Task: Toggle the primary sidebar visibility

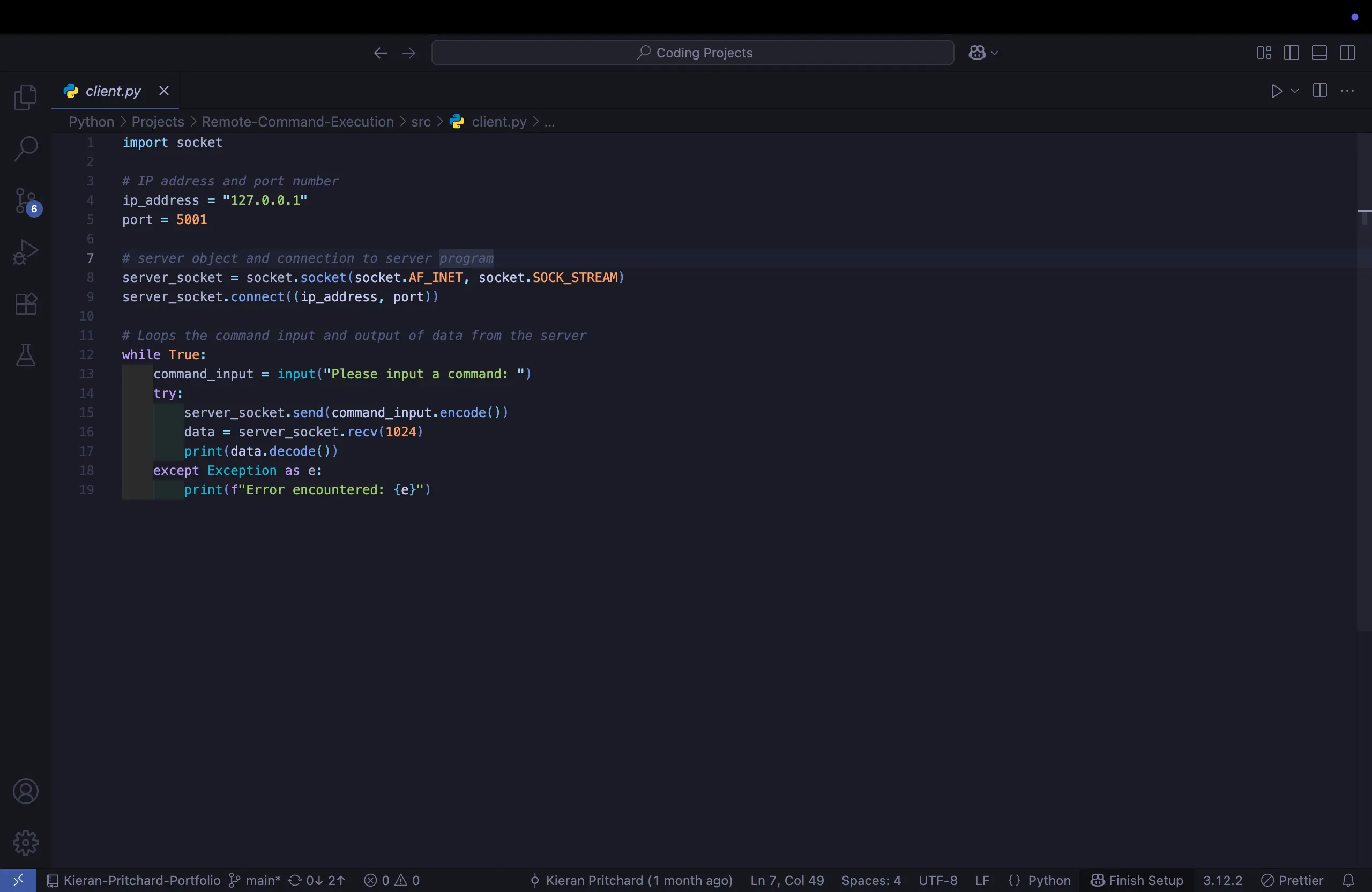Action: 1291,53
